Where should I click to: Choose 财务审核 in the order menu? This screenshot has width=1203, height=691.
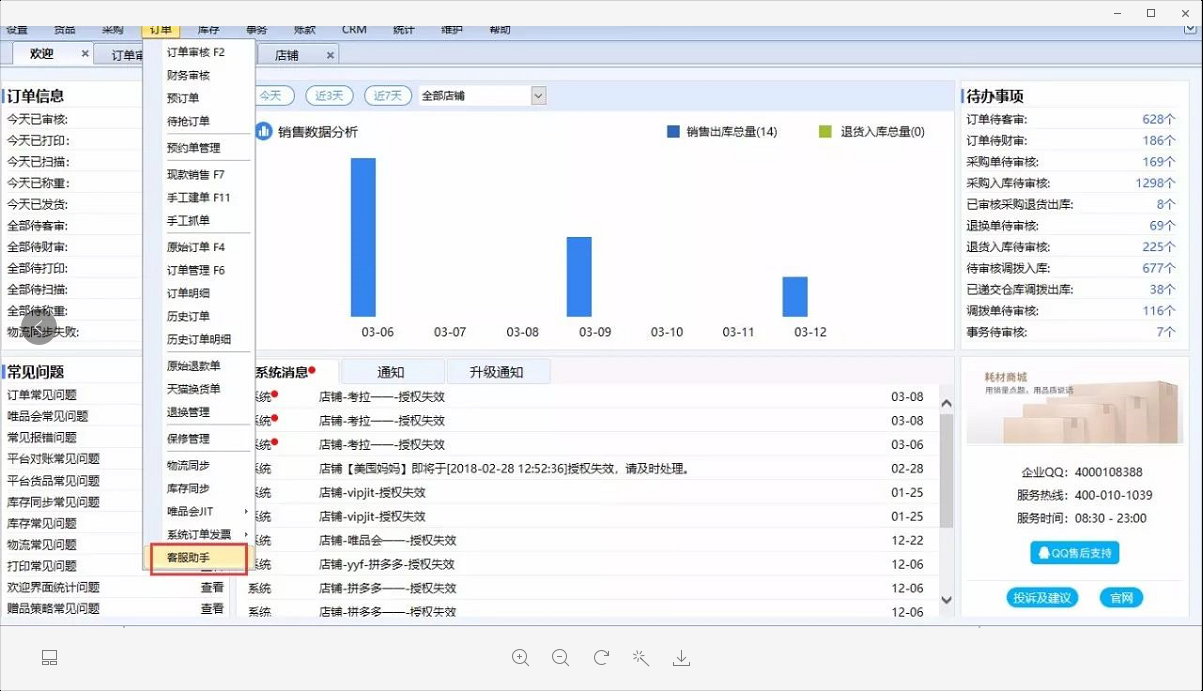coord(188,75)
